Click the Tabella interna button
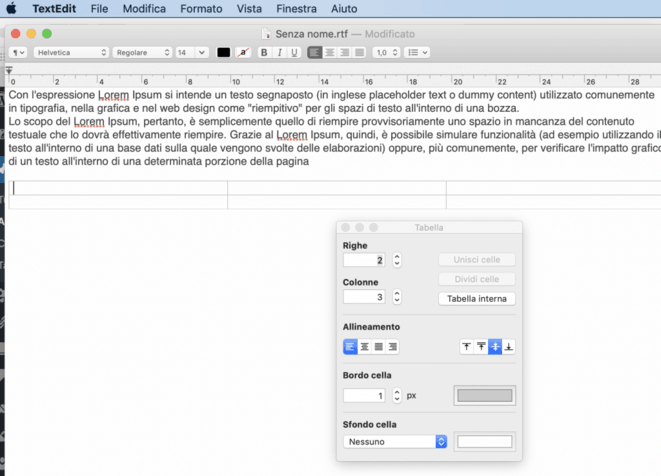 click(x=477, y=298)
